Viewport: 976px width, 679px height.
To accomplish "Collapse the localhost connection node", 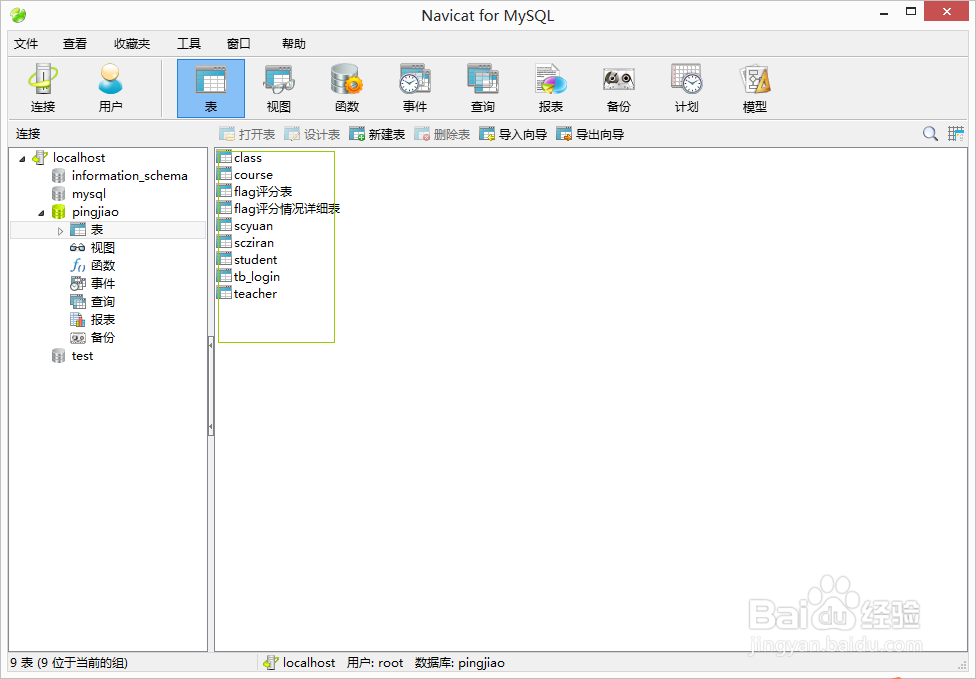I will point(22,159).
